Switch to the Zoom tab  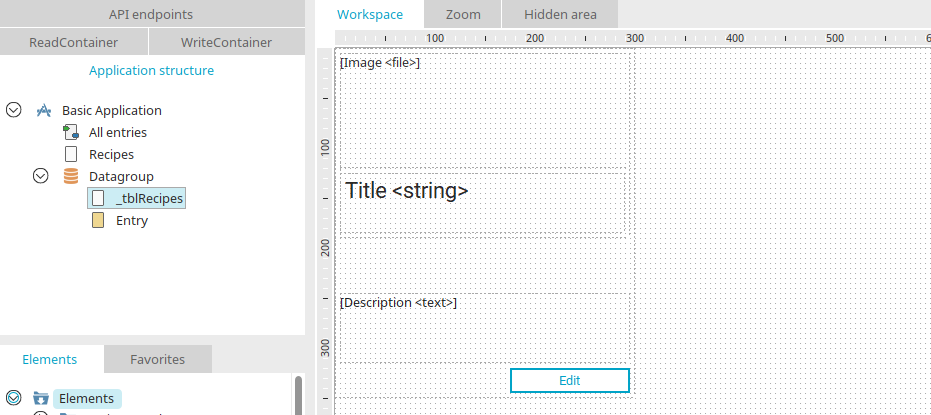pos(463,14)
